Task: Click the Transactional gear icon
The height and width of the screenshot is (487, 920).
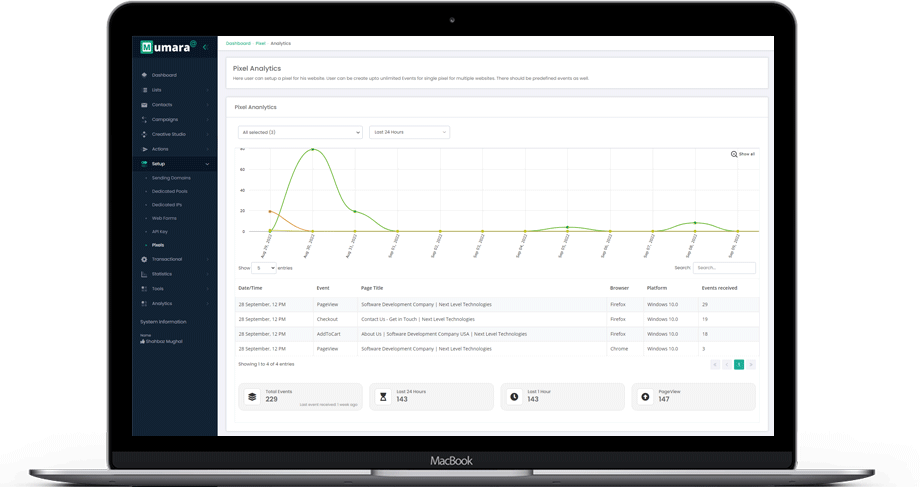Action: [x=144, y=259]
